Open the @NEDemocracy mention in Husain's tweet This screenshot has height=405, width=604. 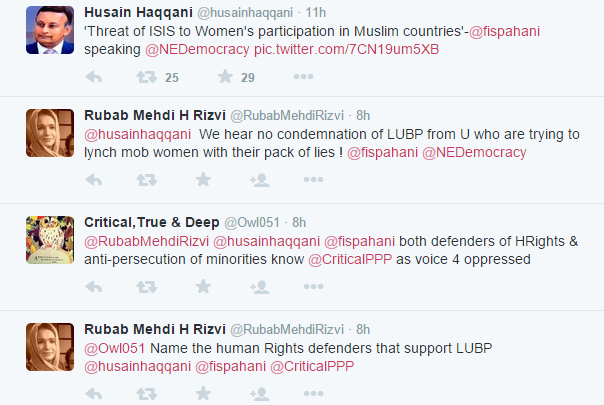(197, 50)
